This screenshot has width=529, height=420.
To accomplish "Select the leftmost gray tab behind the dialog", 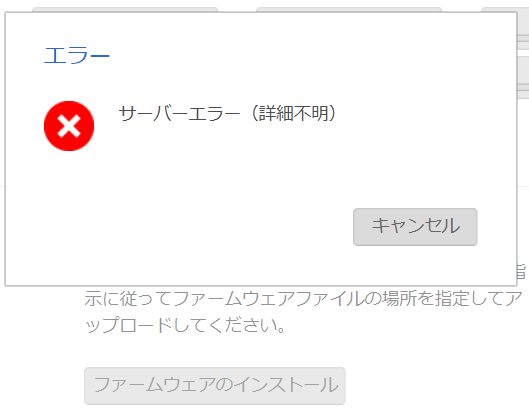I will [x=125, y=9].
